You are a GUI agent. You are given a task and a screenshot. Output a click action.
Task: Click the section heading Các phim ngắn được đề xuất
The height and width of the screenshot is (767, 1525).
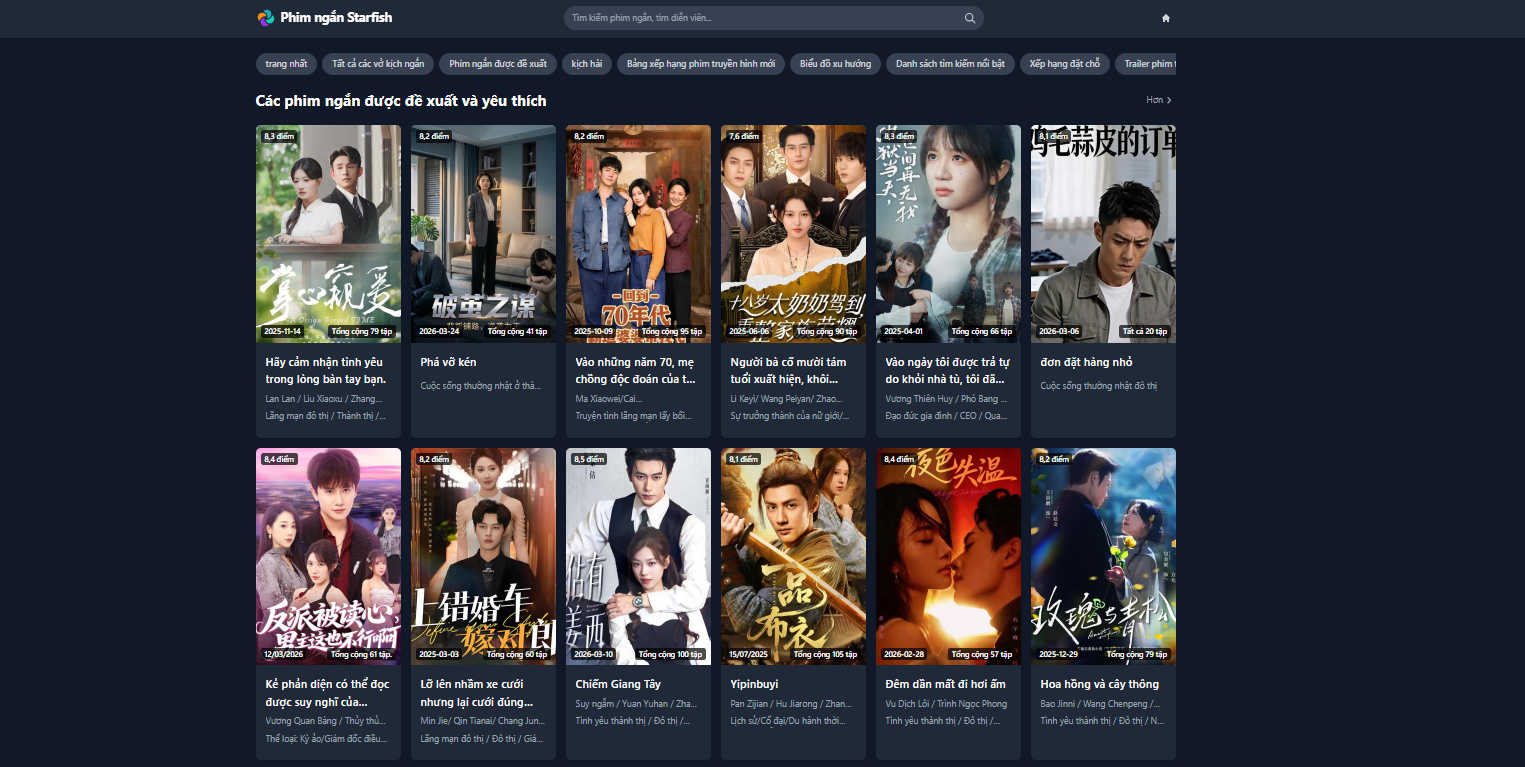tap(401, 101)
